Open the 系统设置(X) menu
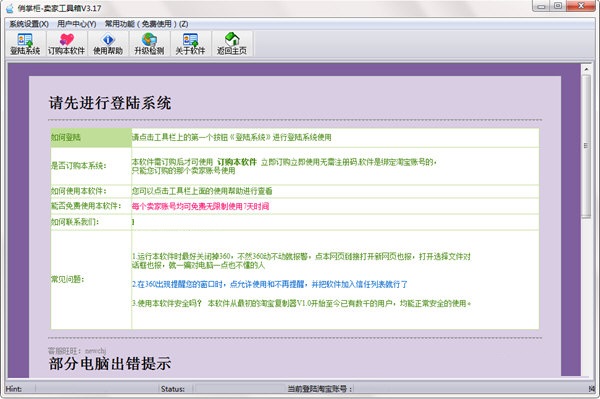Image resolution: width=600 pixels, height=399 pixels. (29, 24)
